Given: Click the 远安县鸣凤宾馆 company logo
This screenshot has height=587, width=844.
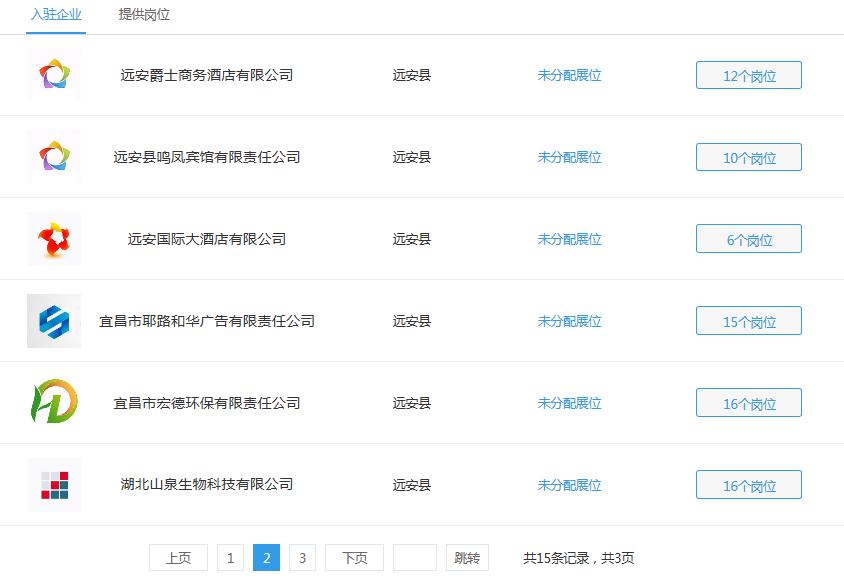Looking at the screenshot, I should (x=53, y=157).
